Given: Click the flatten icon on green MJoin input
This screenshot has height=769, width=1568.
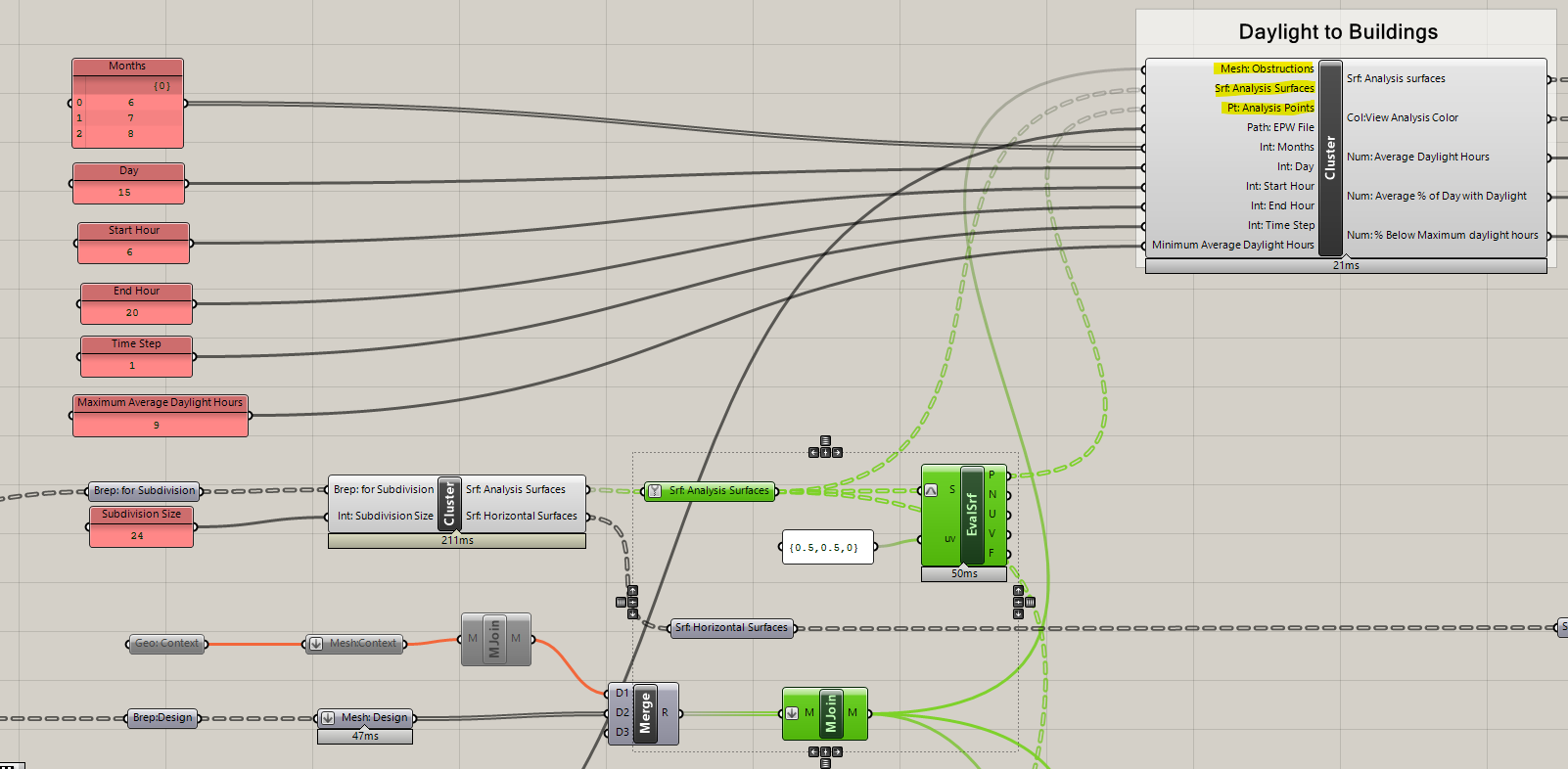Looking at the screenshot, I should (792, 713).
